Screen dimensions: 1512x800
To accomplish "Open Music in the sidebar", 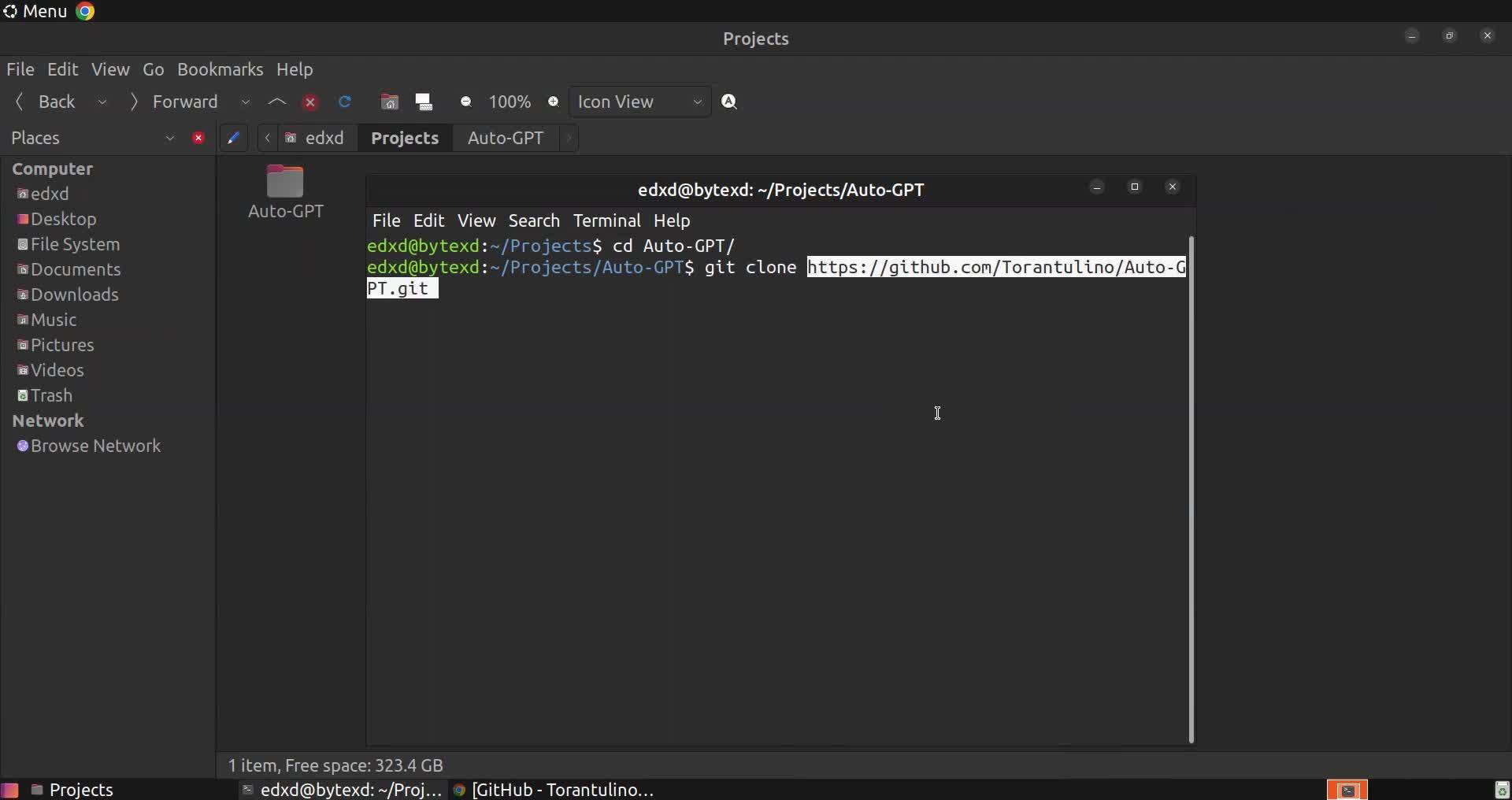I will point(54,320).
